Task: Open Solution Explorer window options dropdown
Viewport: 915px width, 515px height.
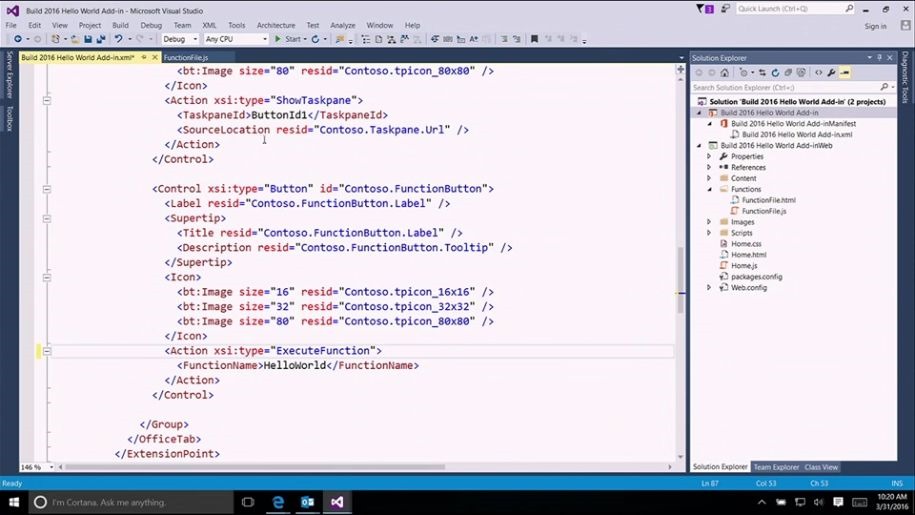Action: point(869,58)
